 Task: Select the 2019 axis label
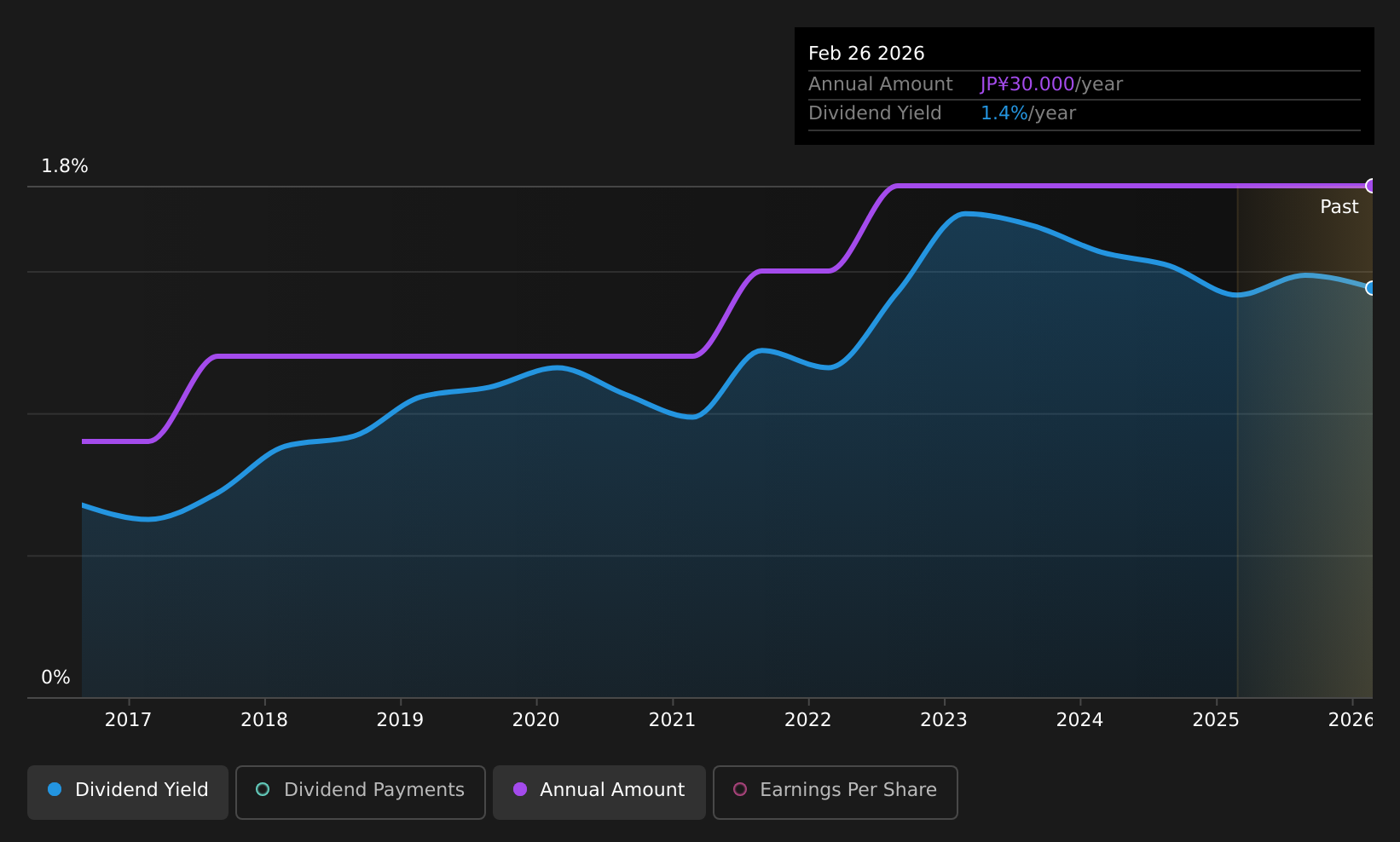[x=400, y=720]
